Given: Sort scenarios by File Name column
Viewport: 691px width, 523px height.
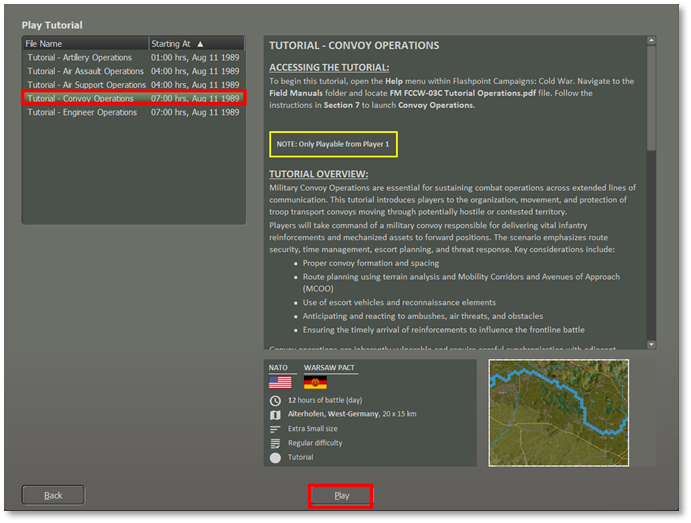Looking at the screenshot, I should [x=85, y=44].
